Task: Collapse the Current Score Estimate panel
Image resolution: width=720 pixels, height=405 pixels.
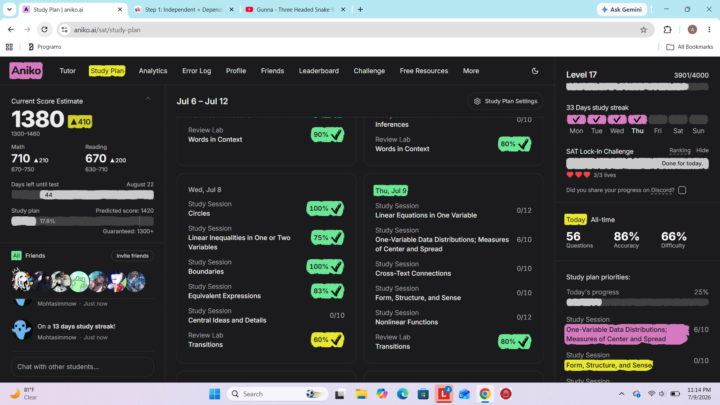Action: (148, 99)
